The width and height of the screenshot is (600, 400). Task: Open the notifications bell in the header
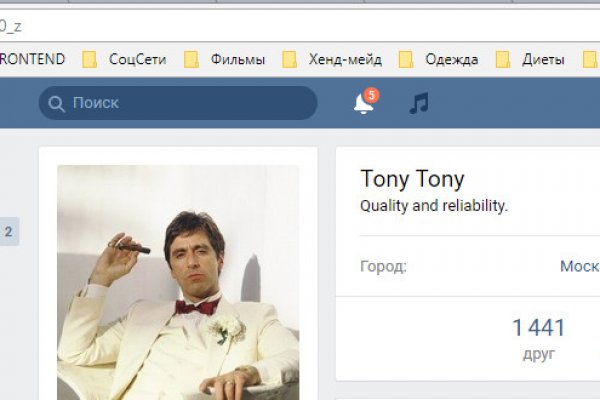click(x=364, y=104)
